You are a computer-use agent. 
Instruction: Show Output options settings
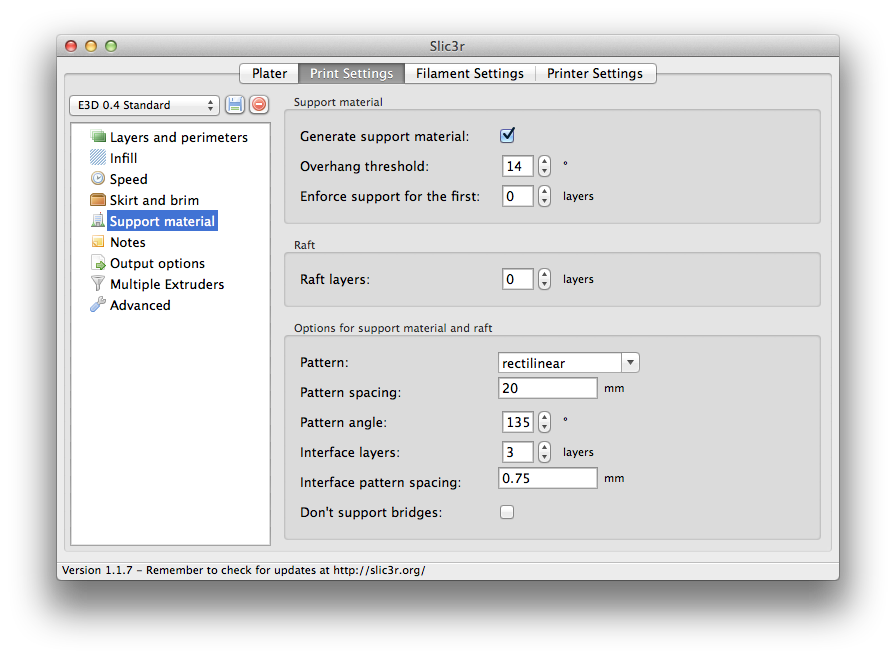[x=158, y=263]
